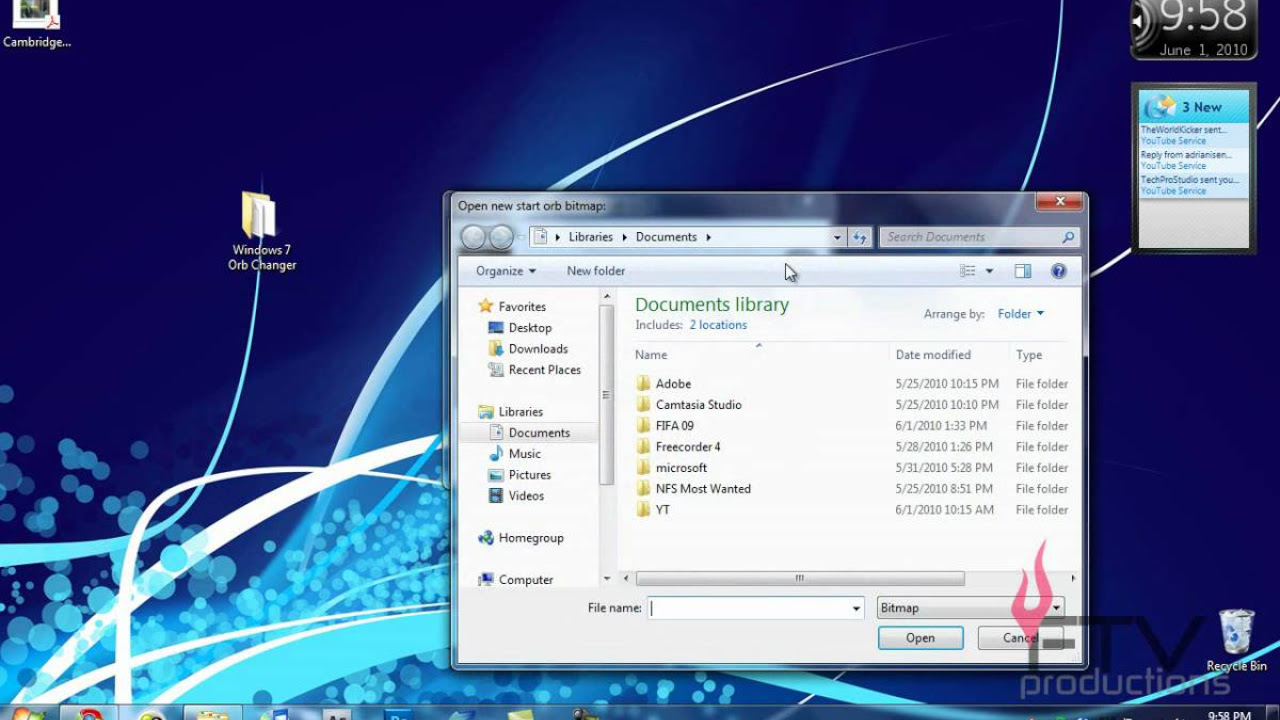Click the 3 New header in the notification gadget
Screen dimensions: 1280x720
tap(1194, 107)
